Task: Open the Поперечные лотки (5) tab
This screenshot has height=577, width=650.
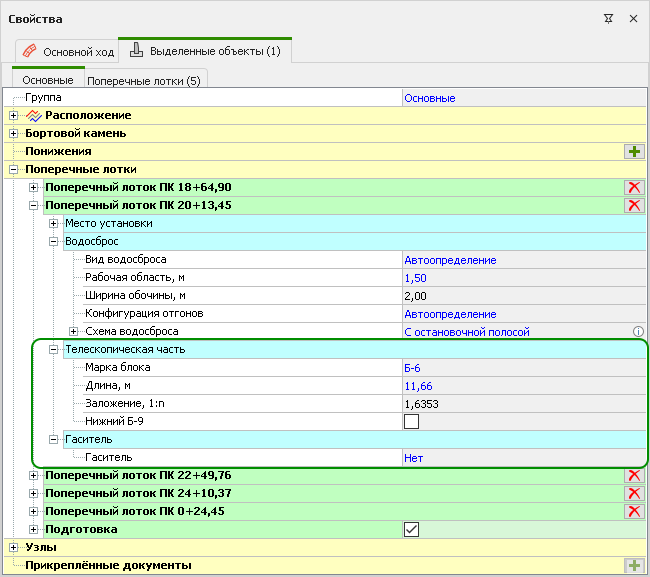Action: click(144, 80)
